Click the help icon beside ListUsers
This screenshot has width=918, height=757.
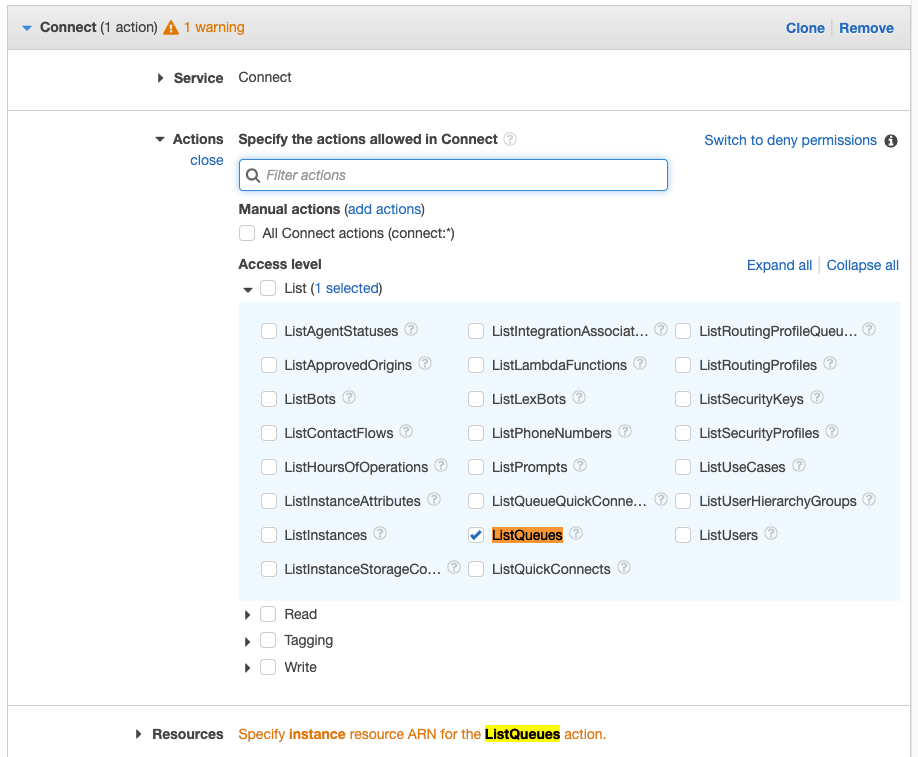771,534
